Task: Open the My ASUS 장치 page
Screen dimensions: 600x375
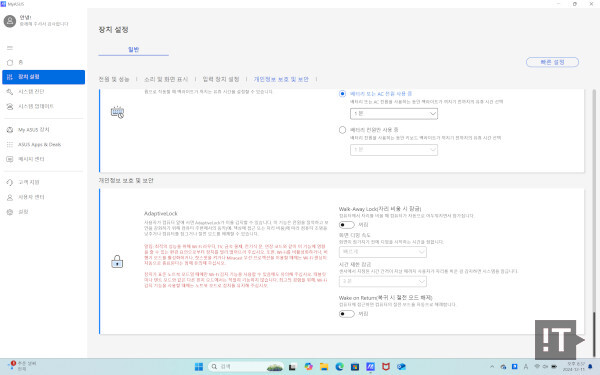Action: pos(43,130)
